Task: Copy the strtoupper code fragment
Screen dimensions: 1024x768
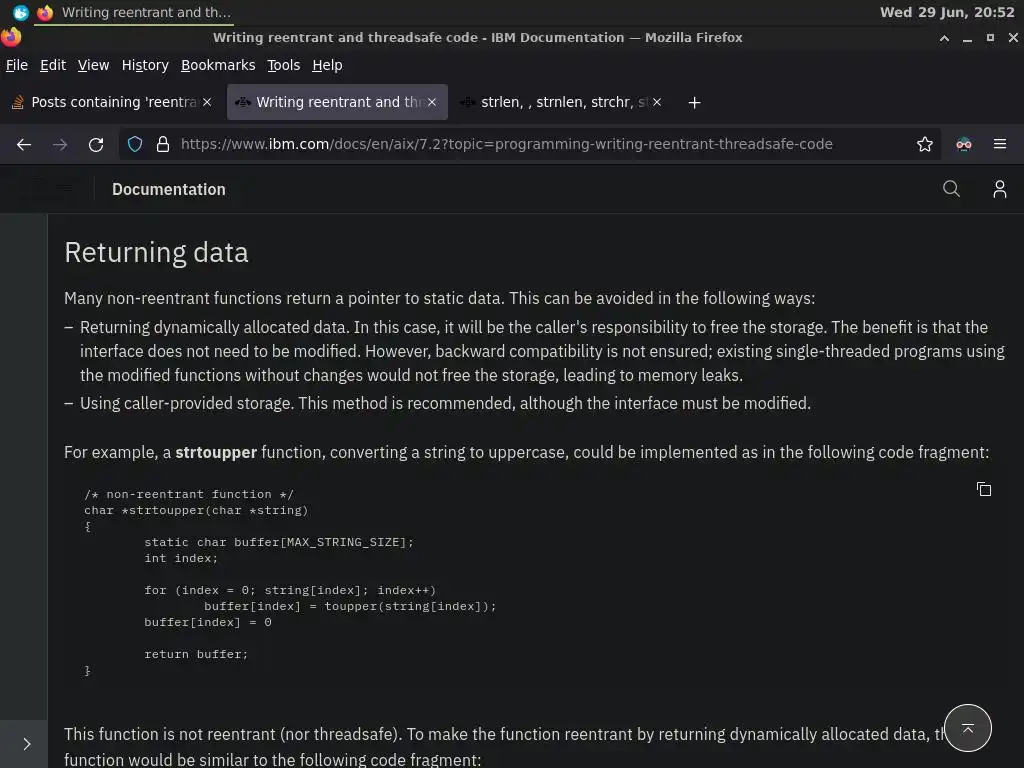Action: click(984, 489)
